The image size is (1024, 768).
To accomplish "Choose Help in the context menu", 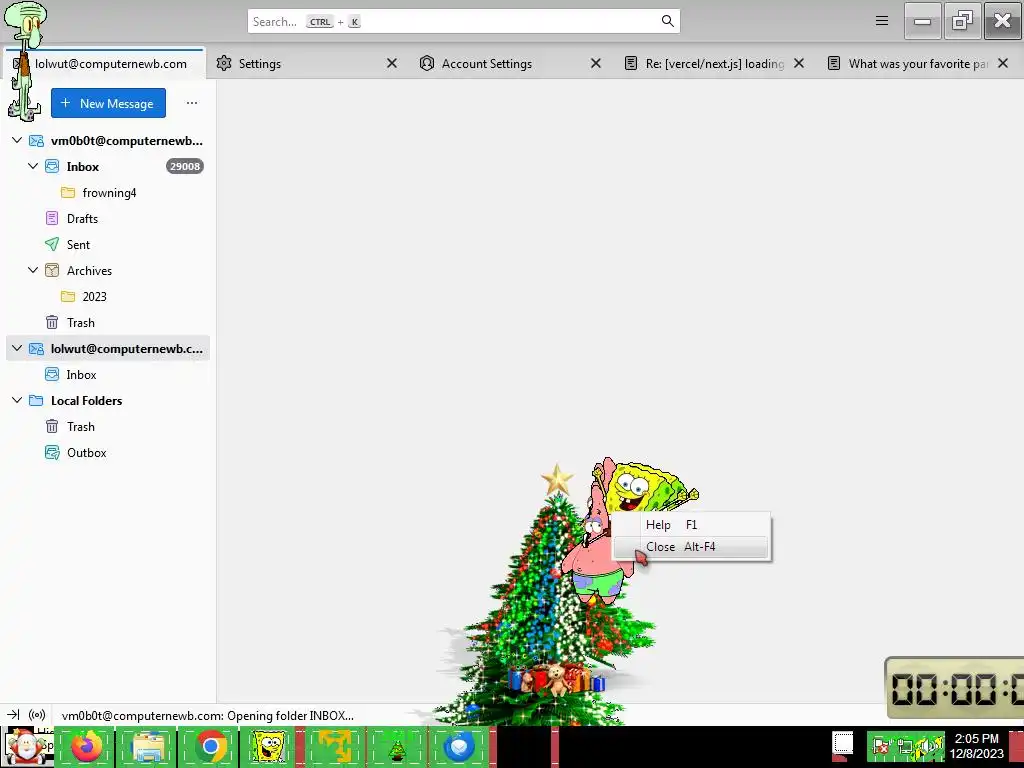I will click(x=691, y=525).
